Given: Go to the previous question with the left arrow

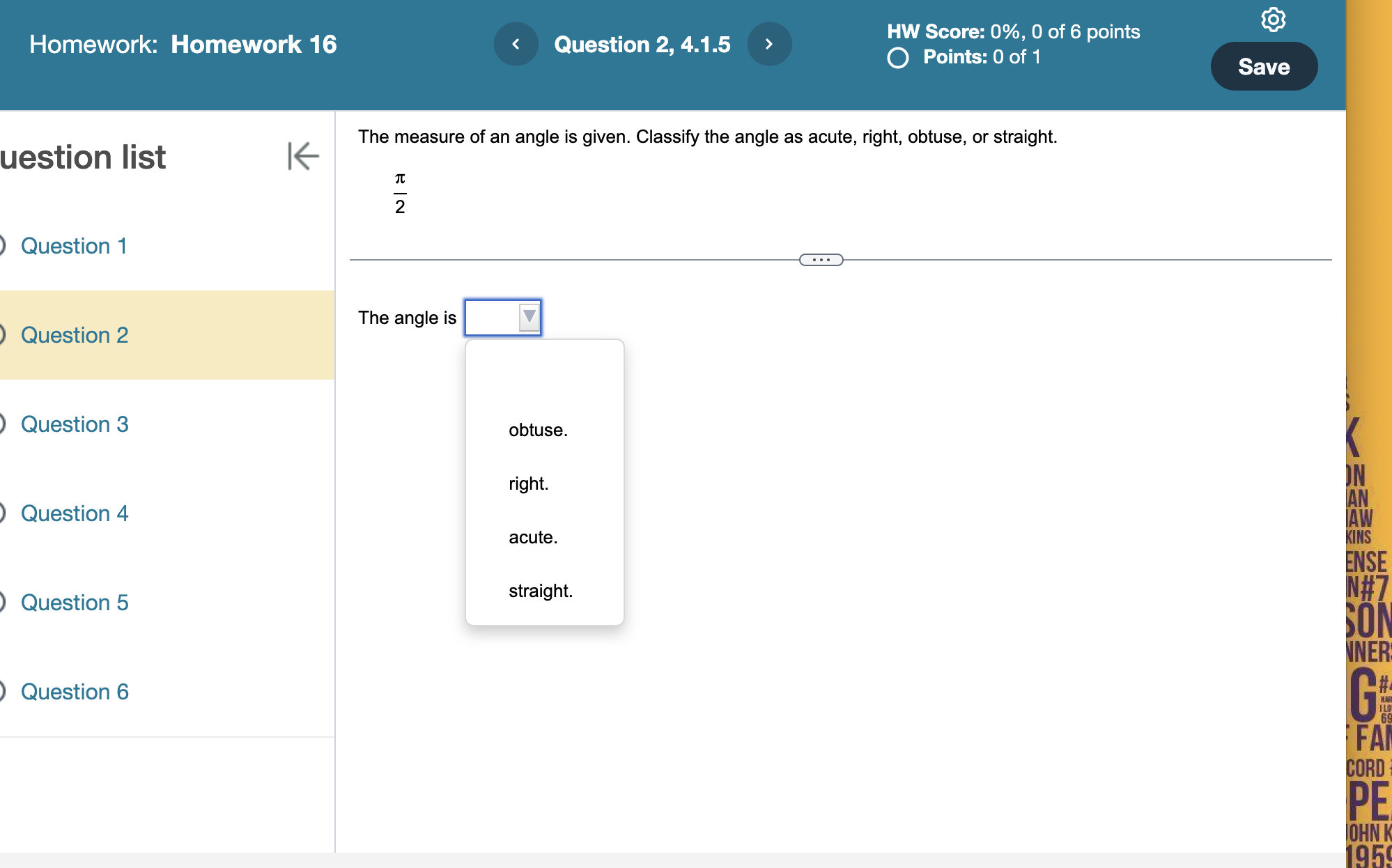Looking at the screenshot, I should point(516,43).
